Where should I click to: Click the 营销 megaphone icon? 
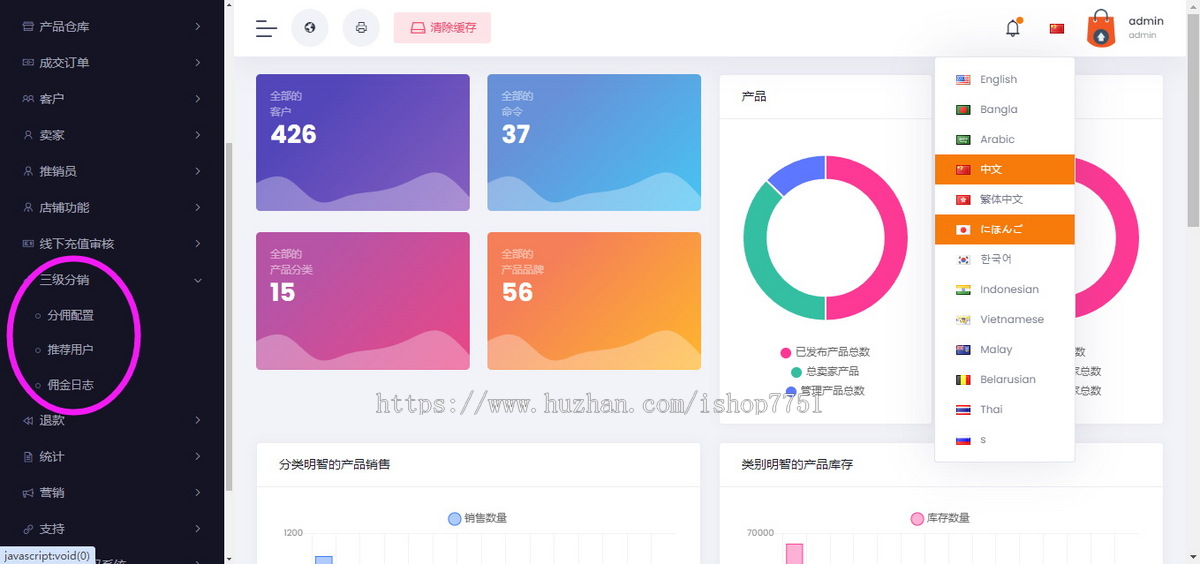click(29, 493)
